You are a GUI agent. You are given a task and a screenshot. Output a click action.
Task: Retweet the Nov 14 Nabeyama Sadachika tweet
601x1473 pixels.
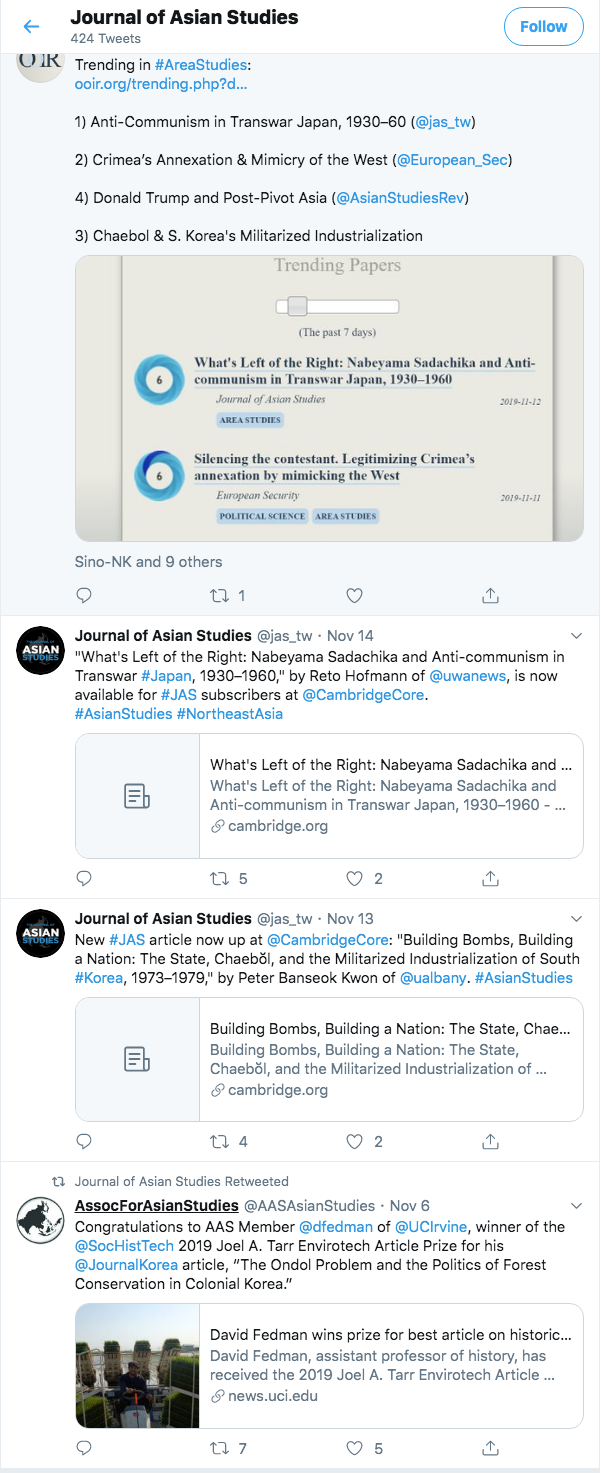click(x=219, y=879)
